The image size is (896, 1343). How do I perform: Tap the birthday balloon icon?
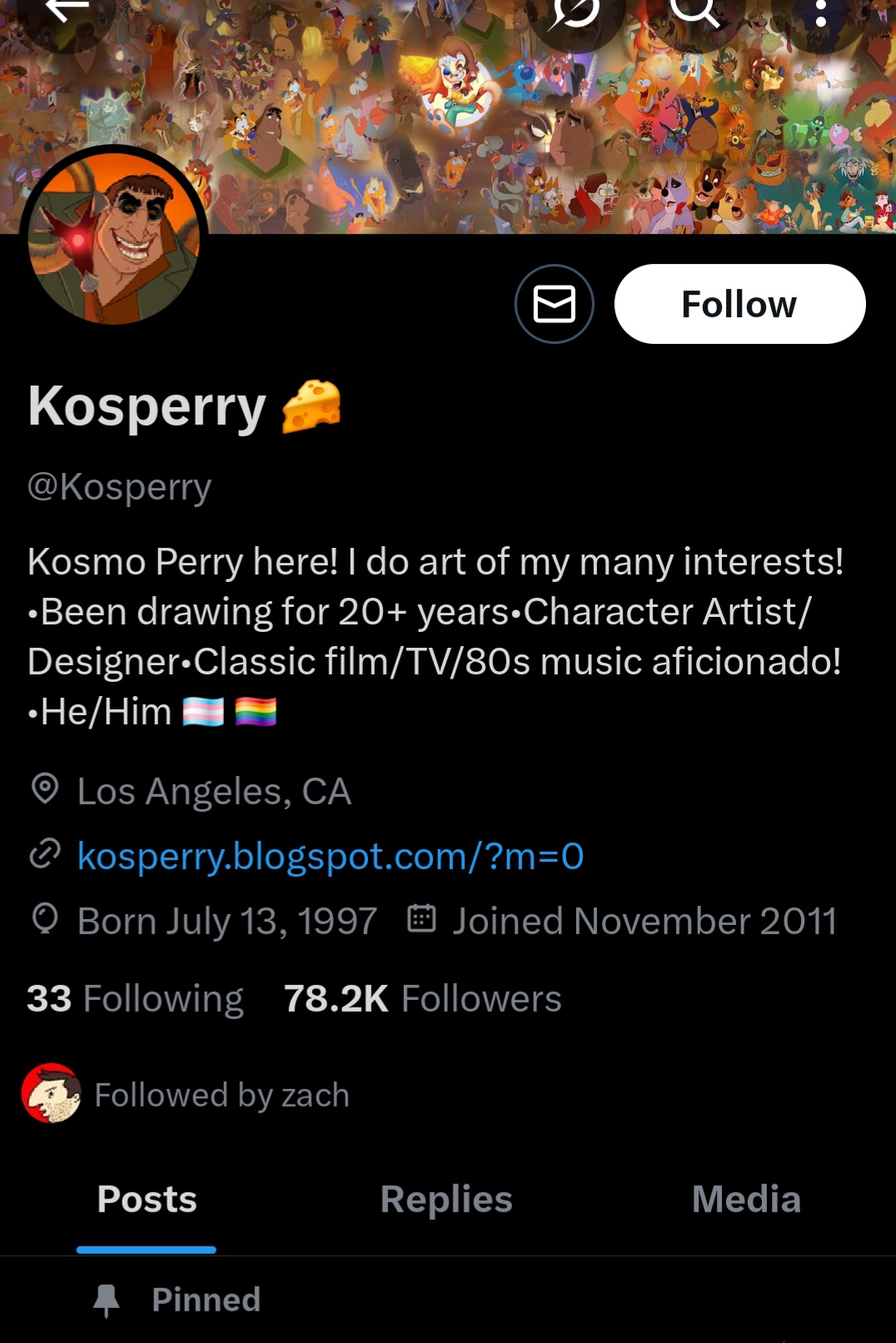(x=45, y=919)
